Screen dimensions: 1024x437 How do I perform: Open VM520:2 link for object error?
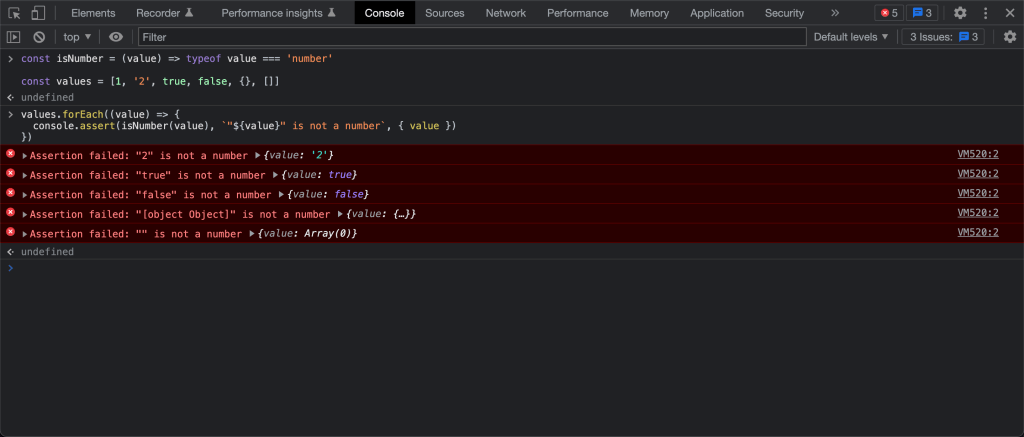[978, 213]
